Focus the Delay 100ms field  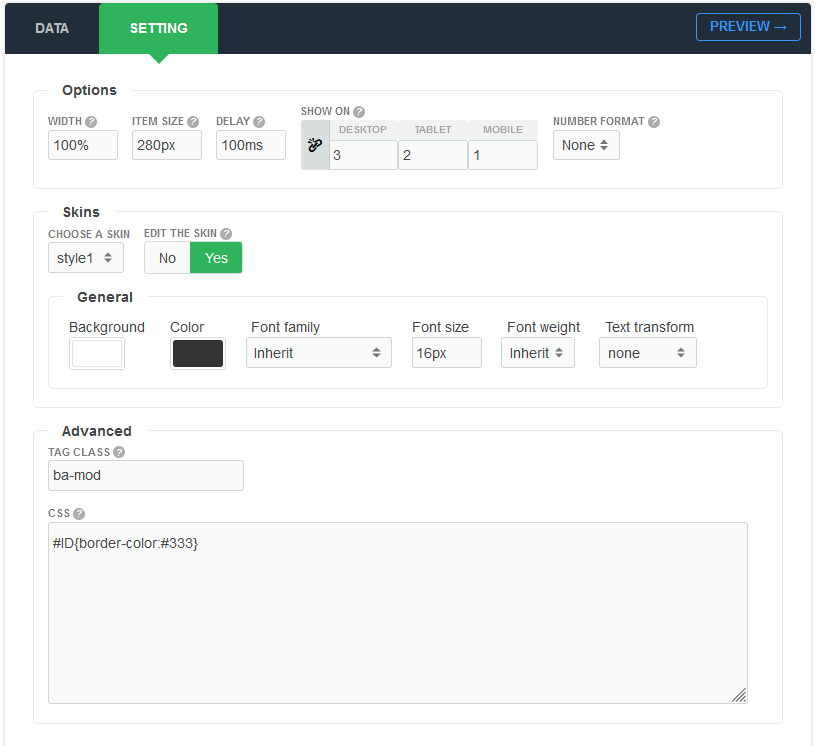tap(251, 145)
